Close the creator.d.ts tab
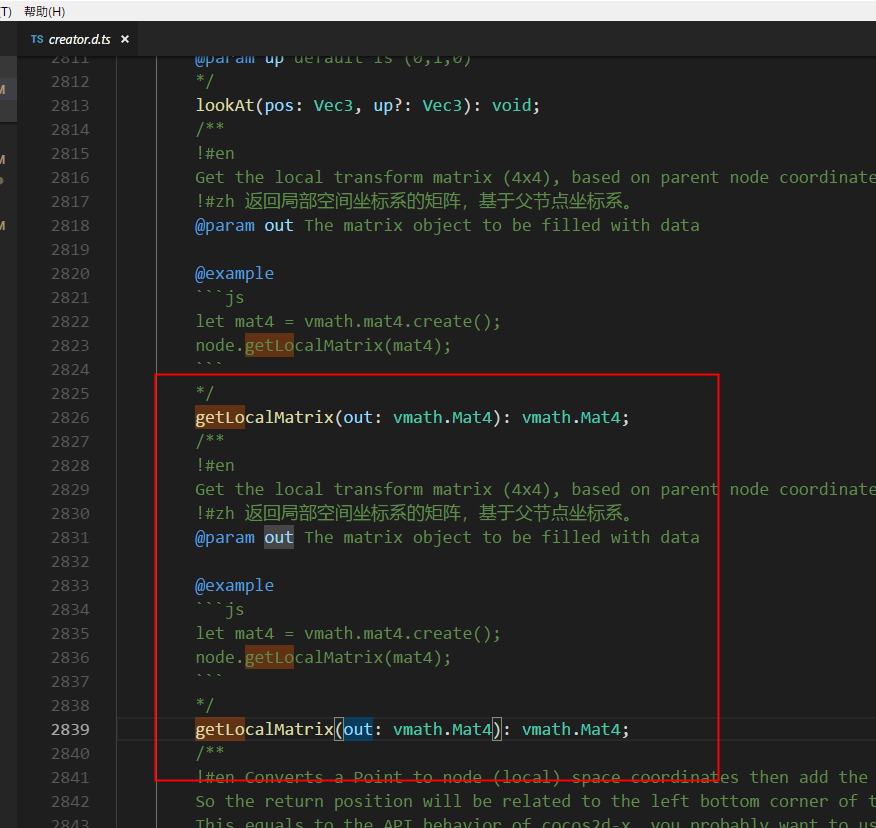The width and height of the screenshot is (876, 828). 125,39
